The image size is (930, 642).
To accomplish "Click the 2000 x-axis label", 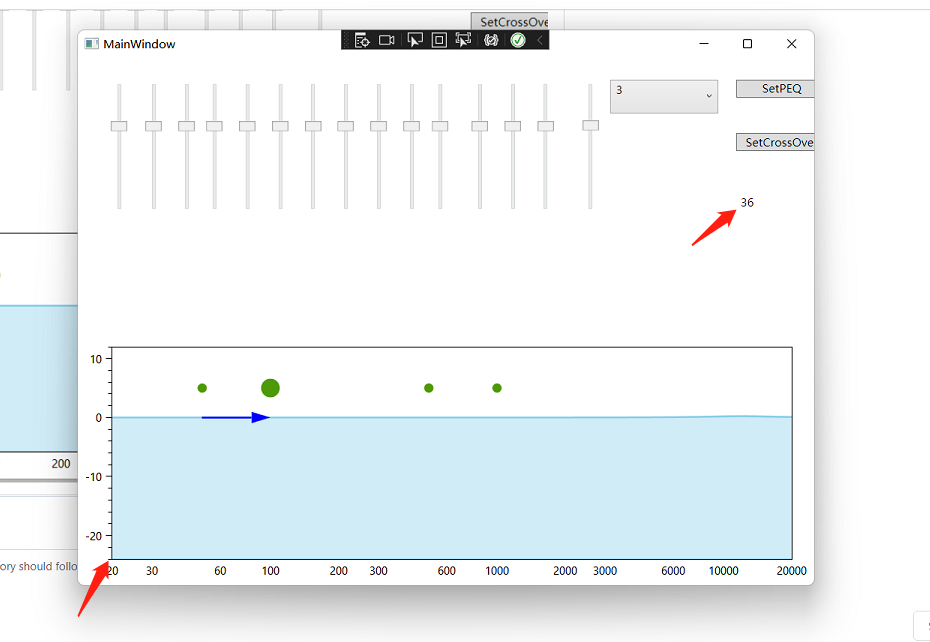I will [565, 571].
